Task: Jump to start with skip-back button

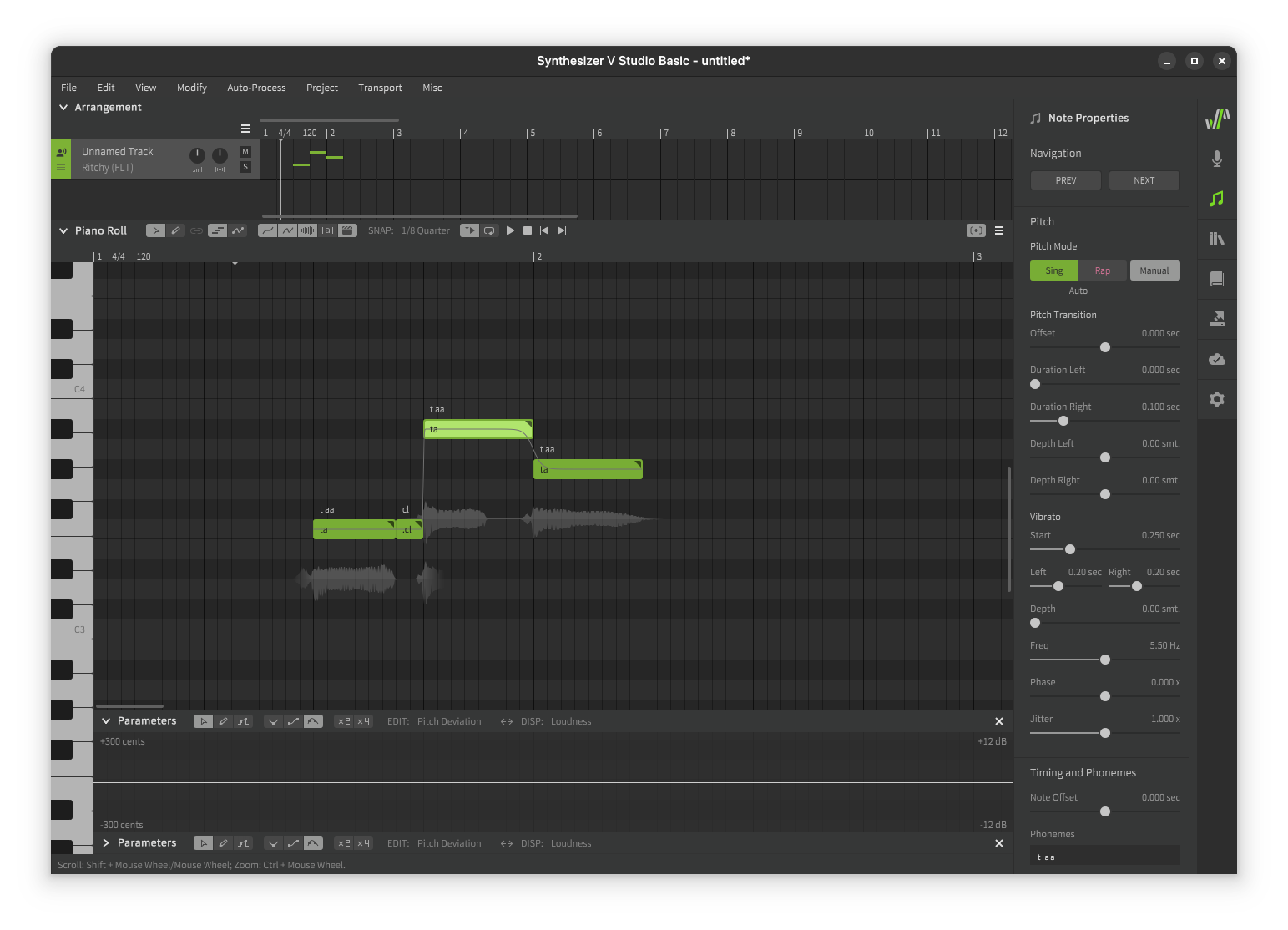Action: point(544,230)
